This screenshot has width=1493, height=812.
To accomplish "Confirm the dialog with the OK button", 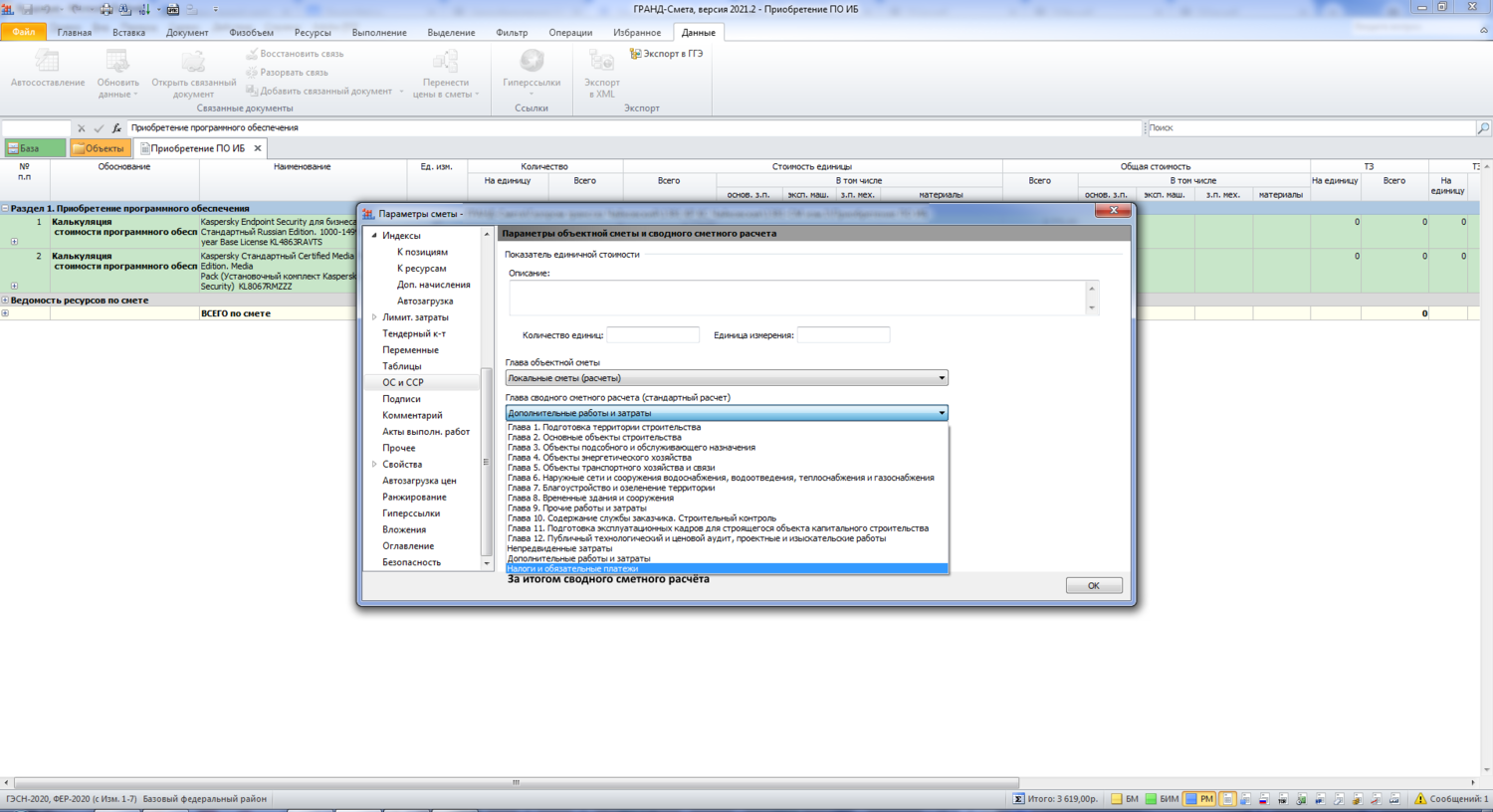I will [1094, 585].
